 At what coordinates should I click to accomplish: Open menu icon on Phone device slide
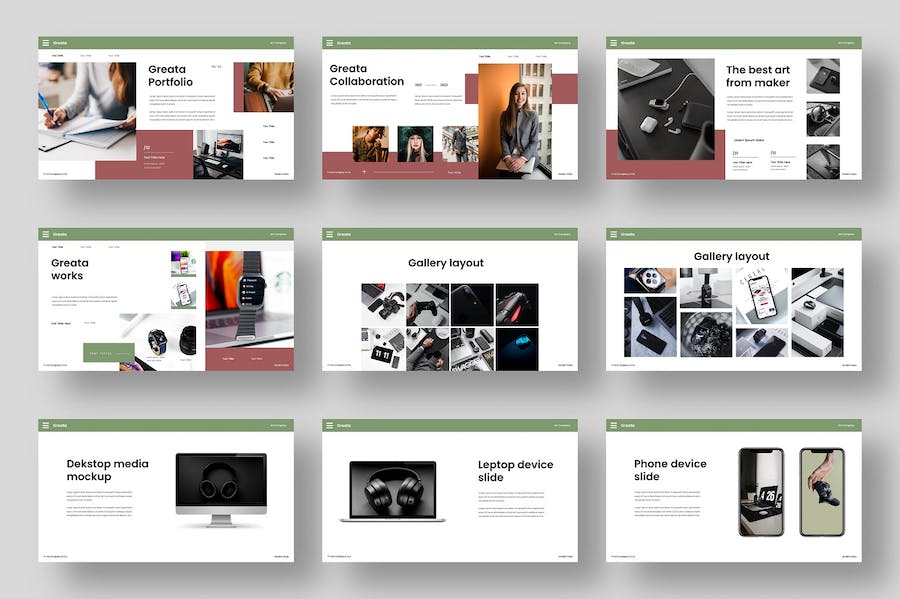tap(614, 425)
